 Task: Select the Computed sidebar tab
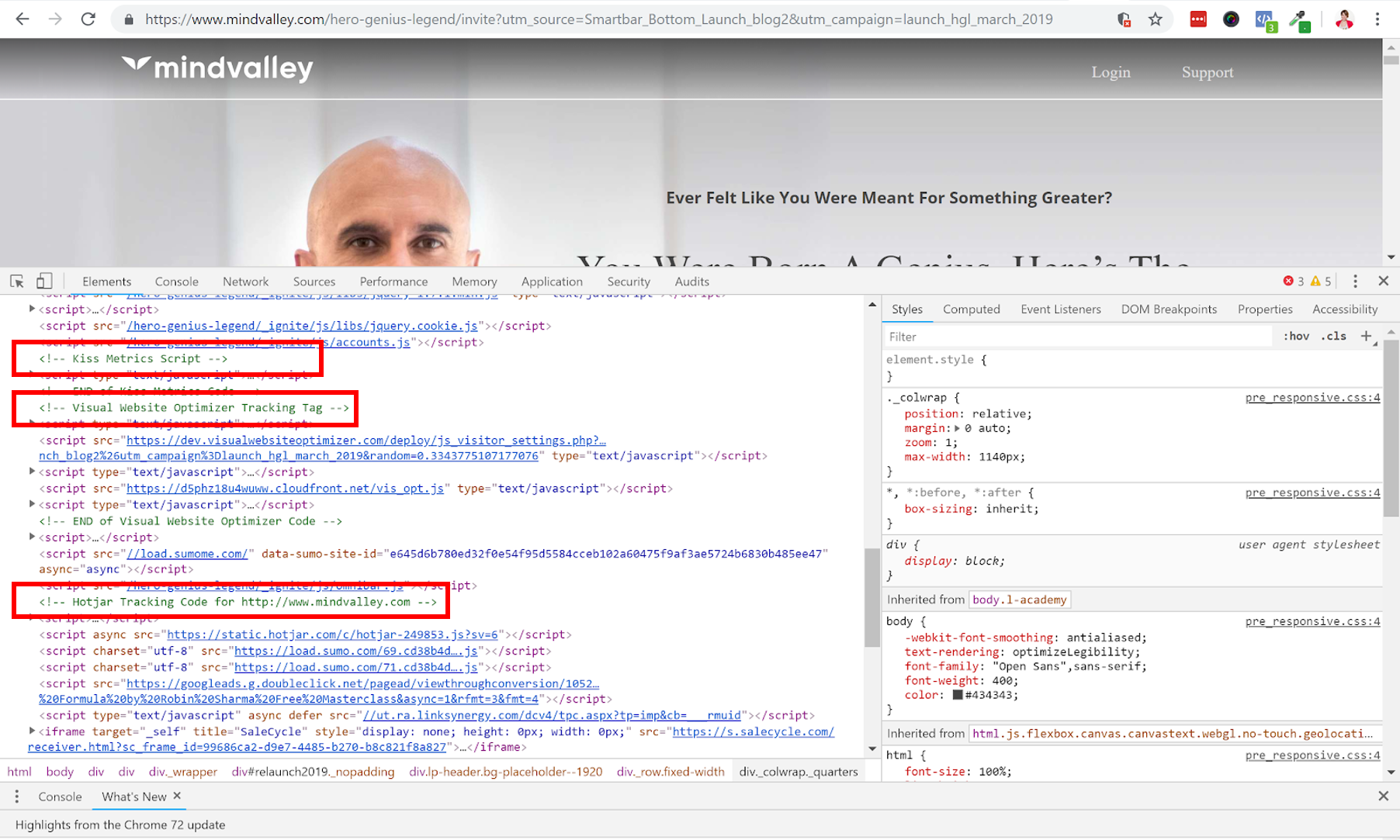pyautogui.click(x=971, y=309)
